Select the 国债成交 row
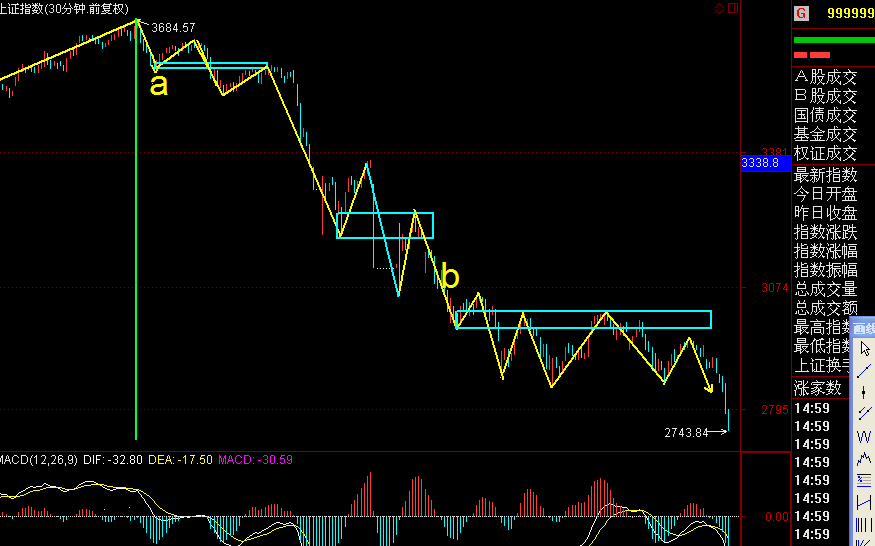The height and width of the screenshot is (546, 875). 826,115
